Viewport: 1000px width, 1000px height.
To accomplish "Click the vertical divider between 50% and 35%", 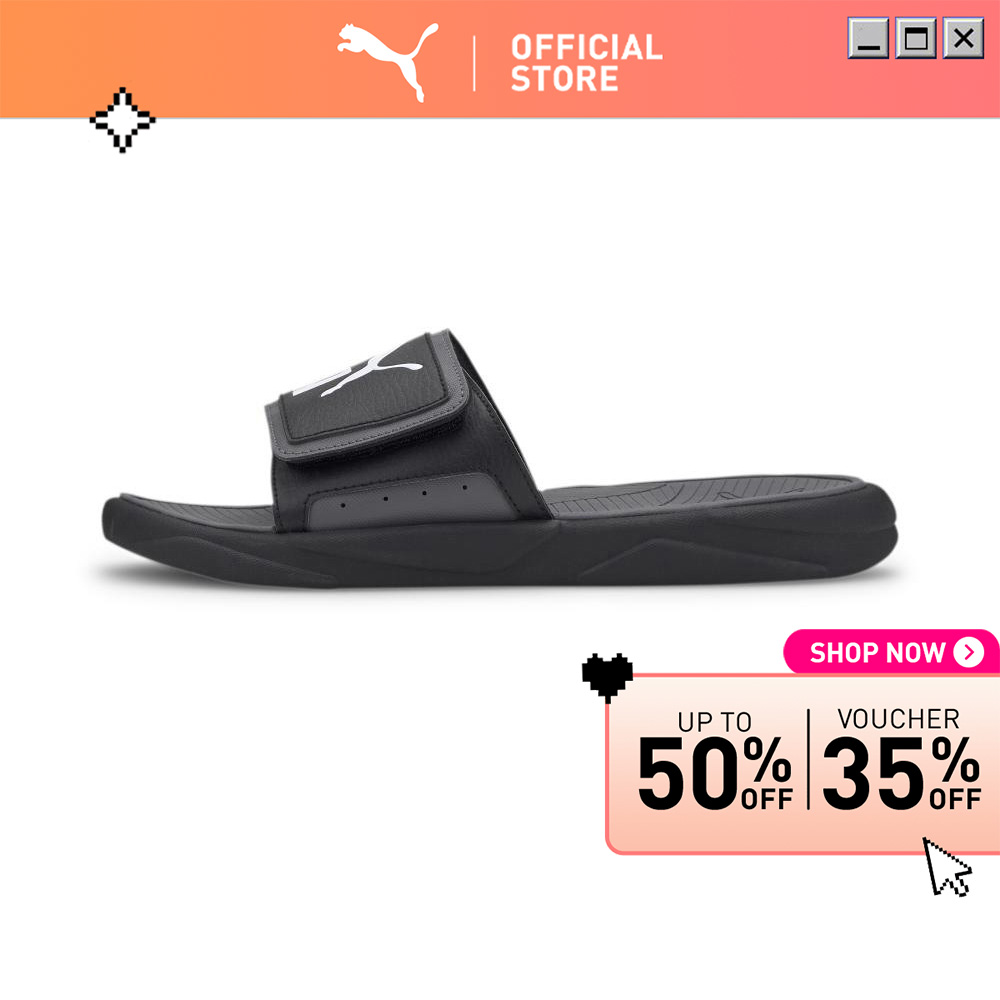I will (x=808, y=759).
